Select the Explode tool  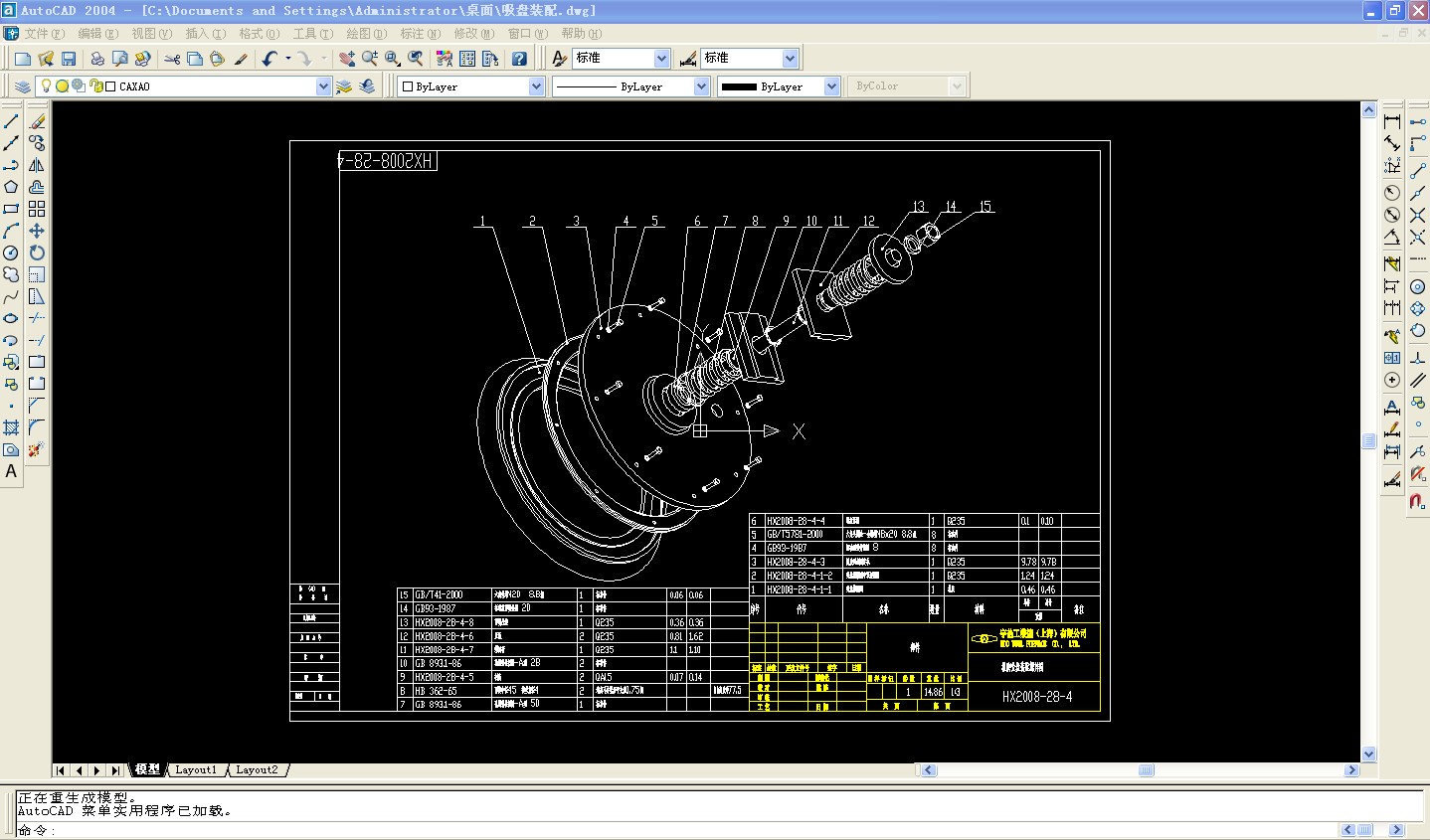(x=37, y=449)
